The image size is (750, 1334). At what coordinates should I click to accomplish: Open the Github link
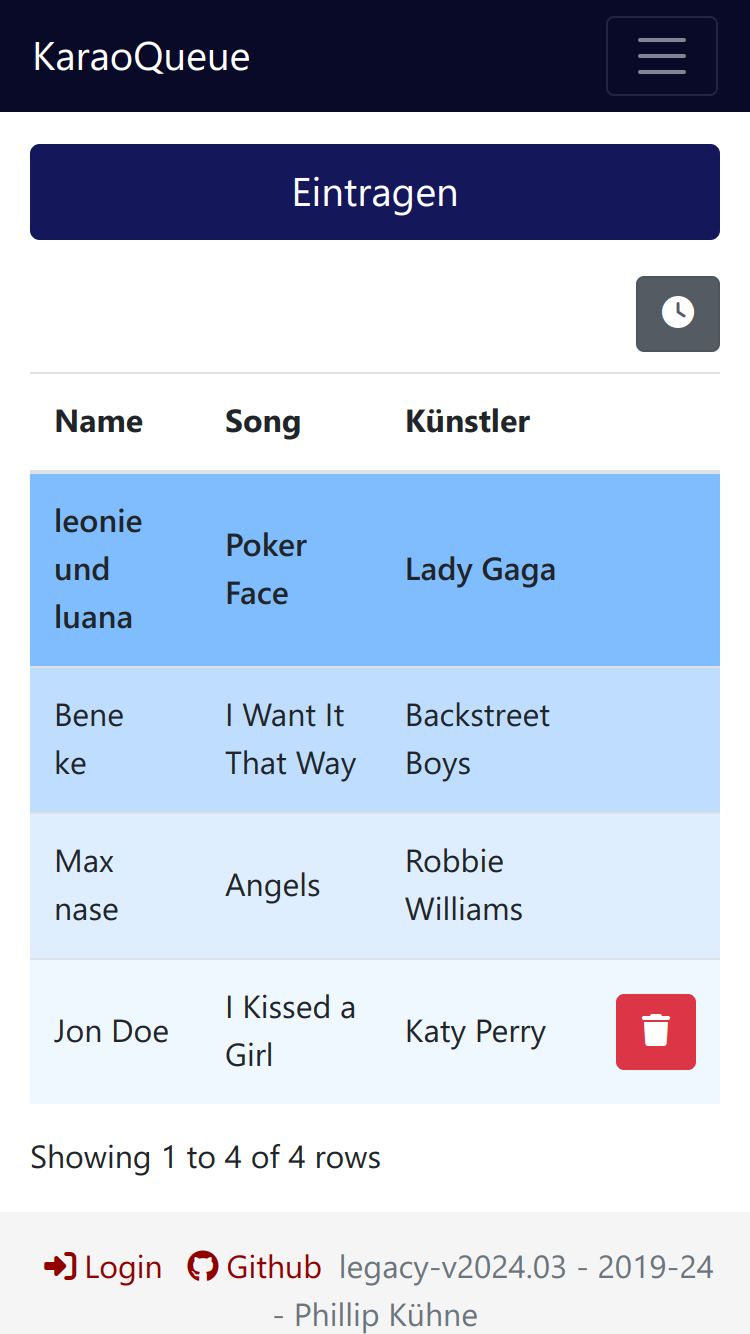click(255, 1267)
